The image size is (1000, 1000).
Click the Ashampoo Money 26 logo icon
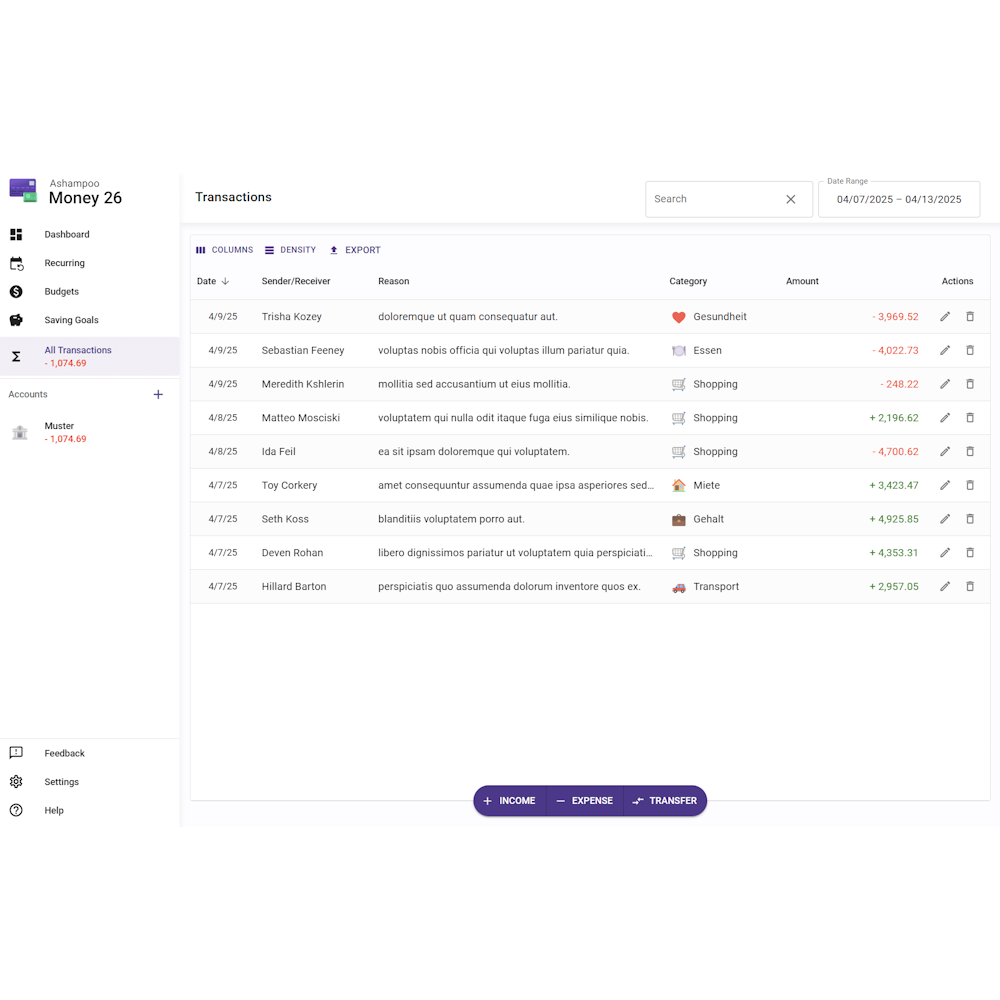[x=23, y=190]
